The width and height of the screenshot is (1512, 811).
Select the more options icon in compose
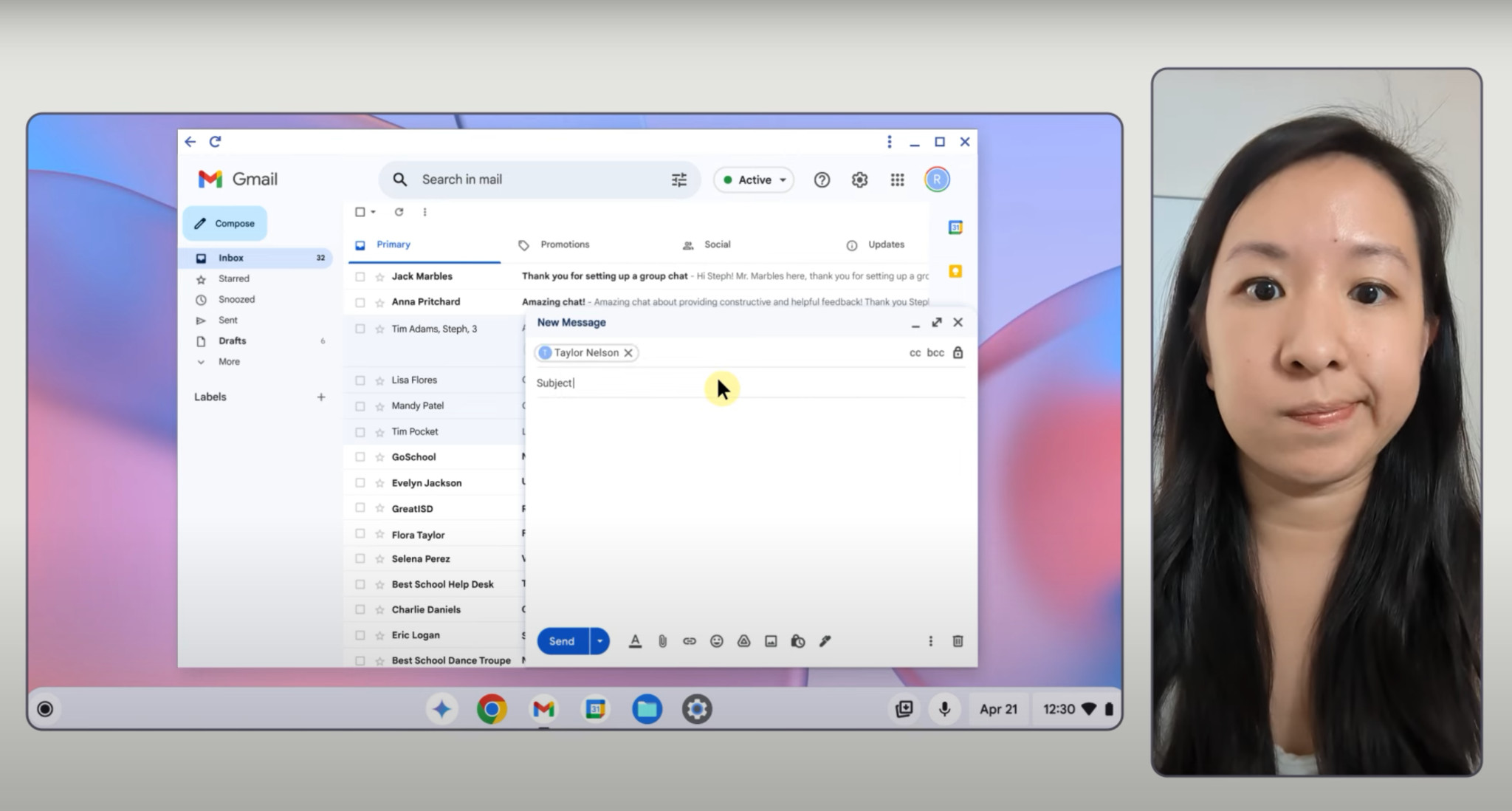click(928, 641)
